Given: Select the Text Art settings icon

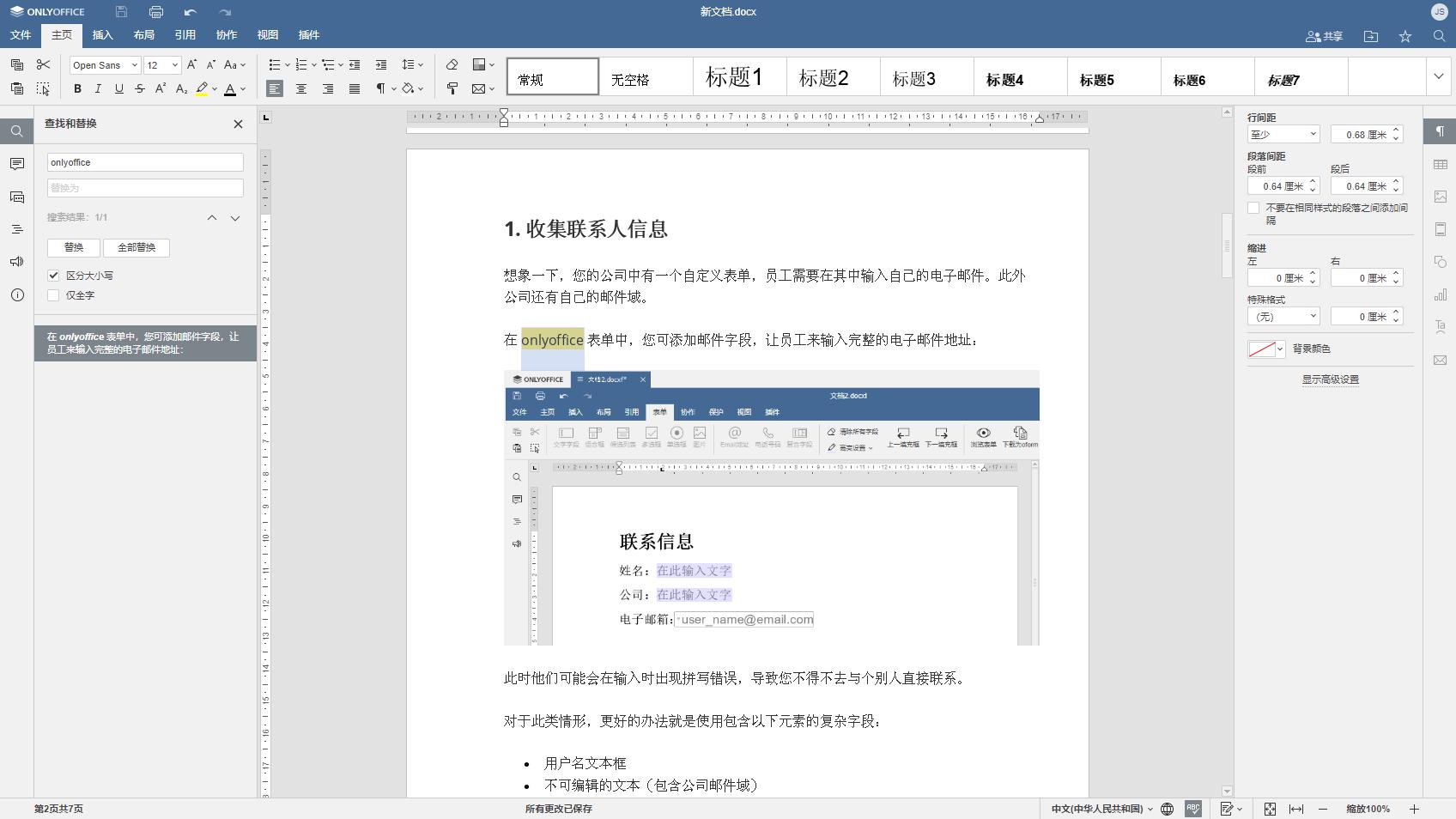Looking at the screenshot, I should pyautogui.click(x=1441, y=327).
